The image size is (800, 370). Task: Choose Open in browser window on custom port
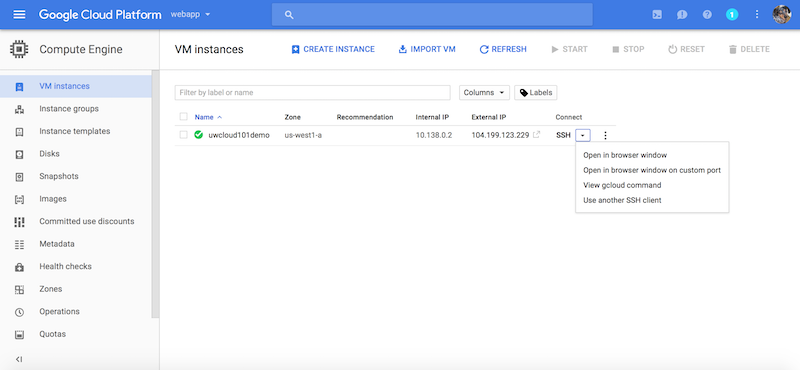click(652, 170)
